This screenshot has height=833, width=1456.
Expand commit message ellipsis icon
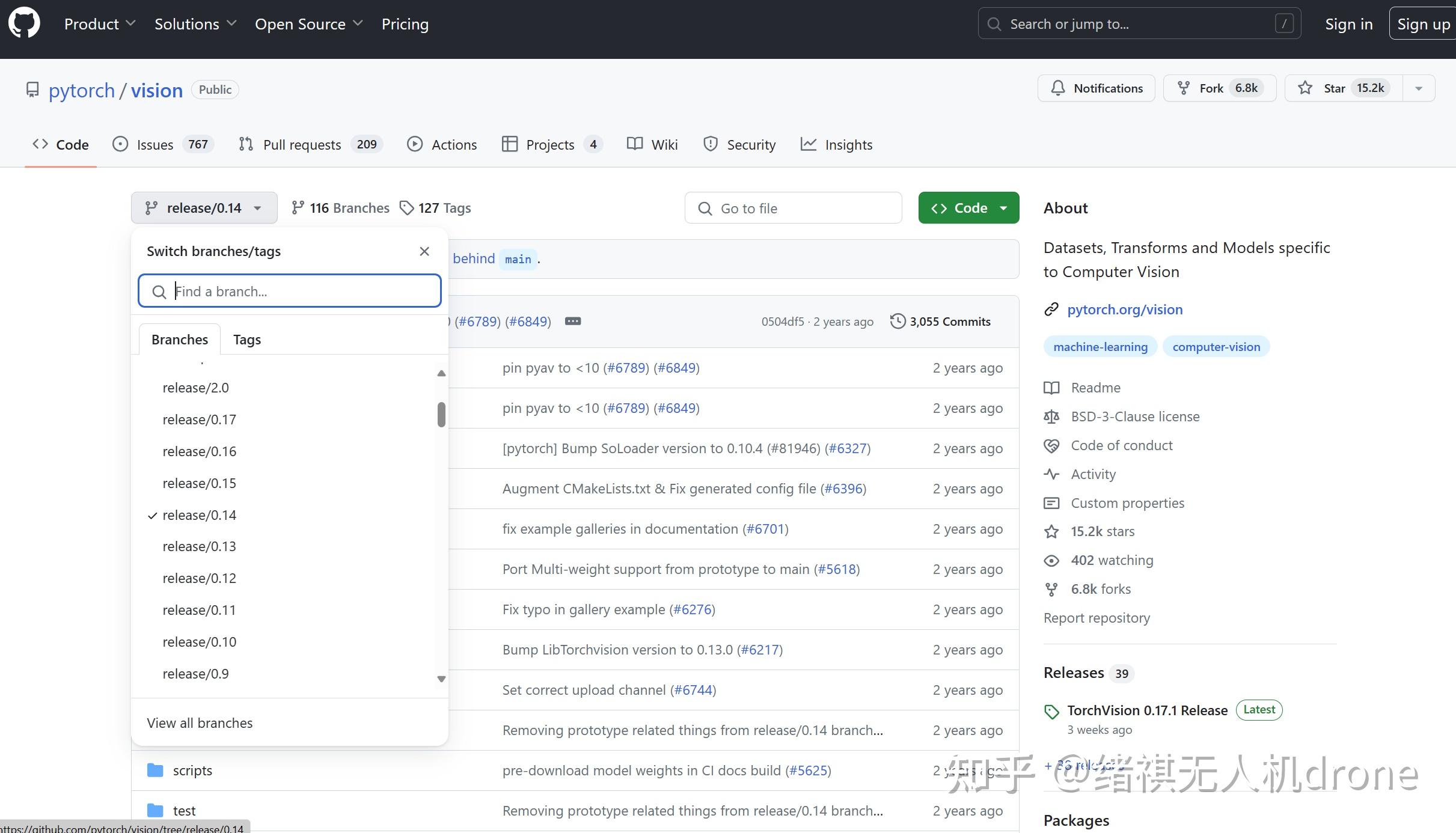coord(573,322)
